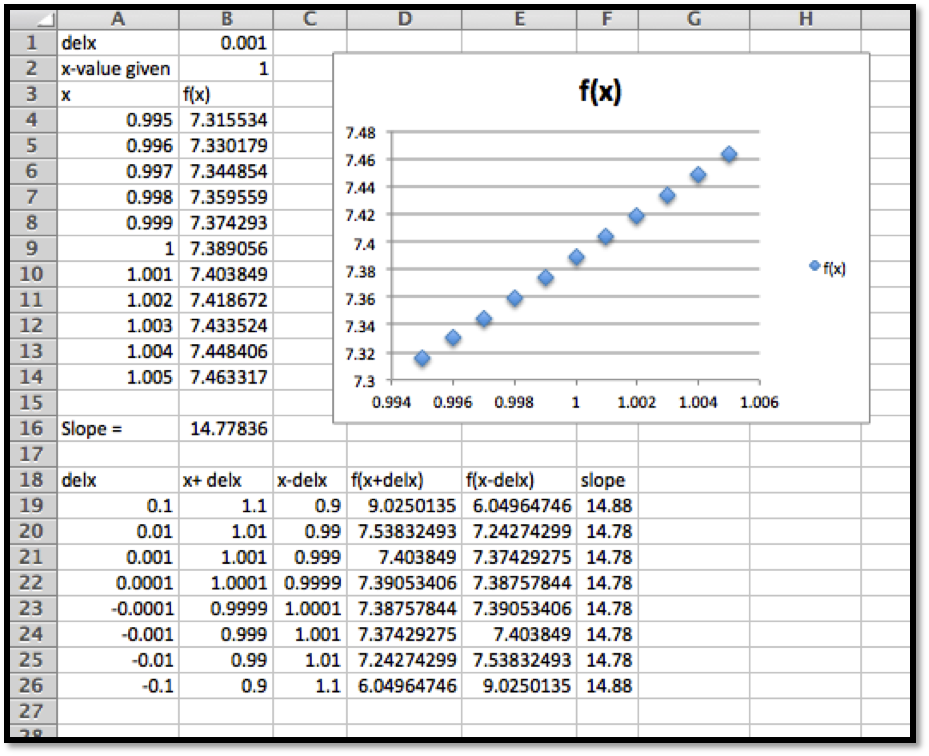929x756 pixels.
Task: Select row 1 header
Action: pos(32,43)
